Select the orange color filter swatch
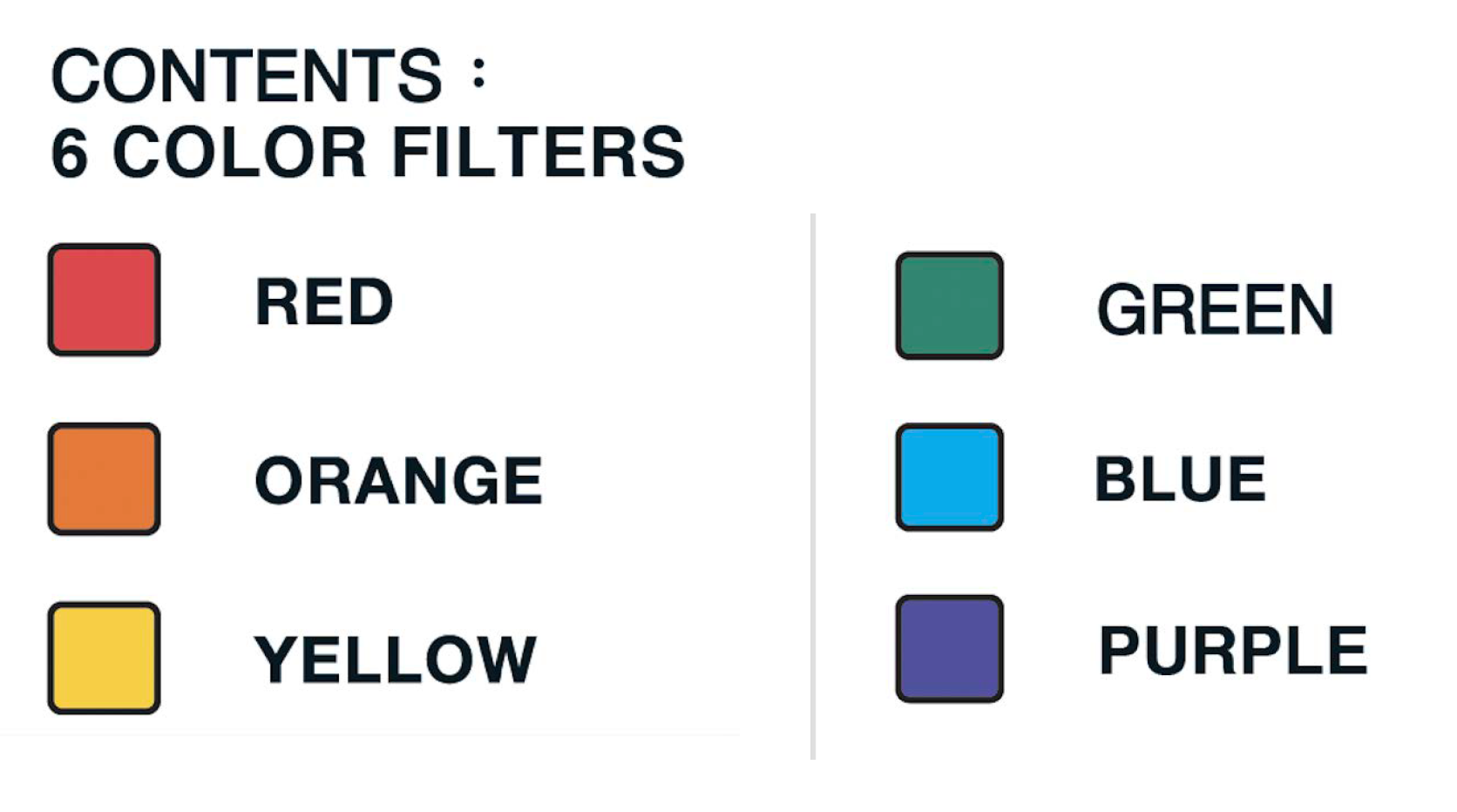Viewport: 1457px width, 812px height. pos(104,479)
